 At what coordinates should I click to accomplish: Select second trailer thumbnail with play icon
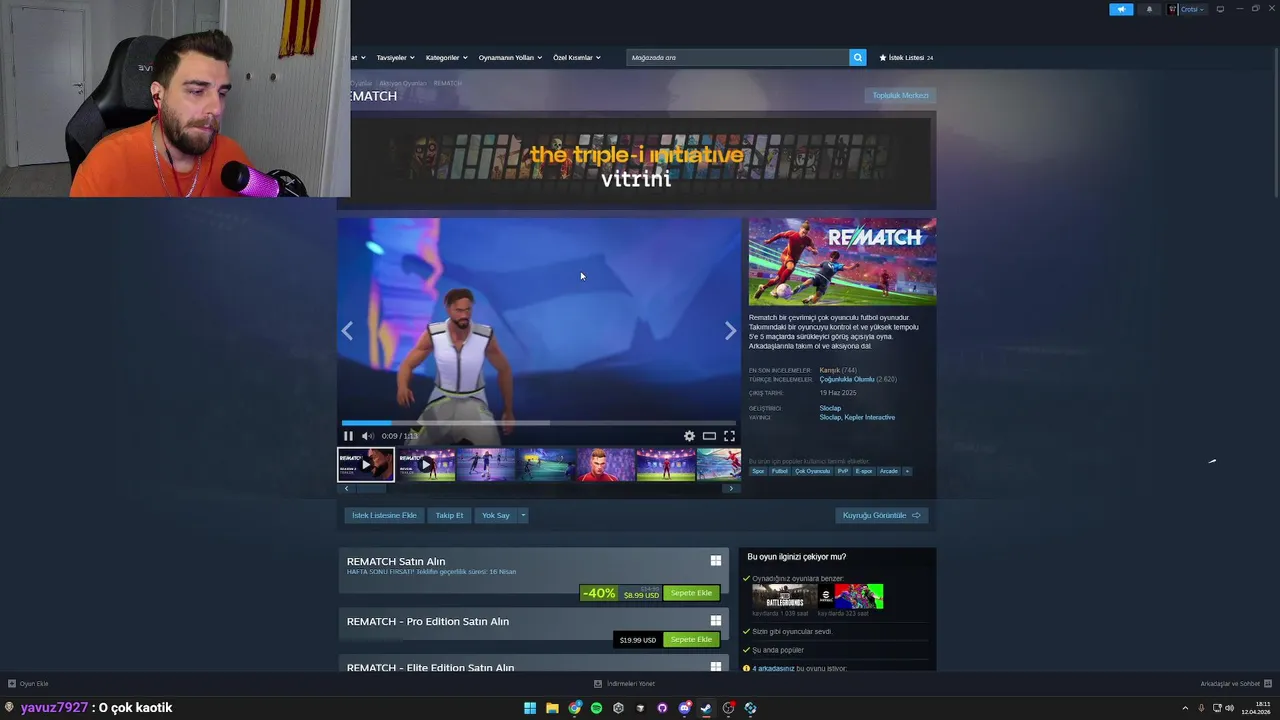426,464
